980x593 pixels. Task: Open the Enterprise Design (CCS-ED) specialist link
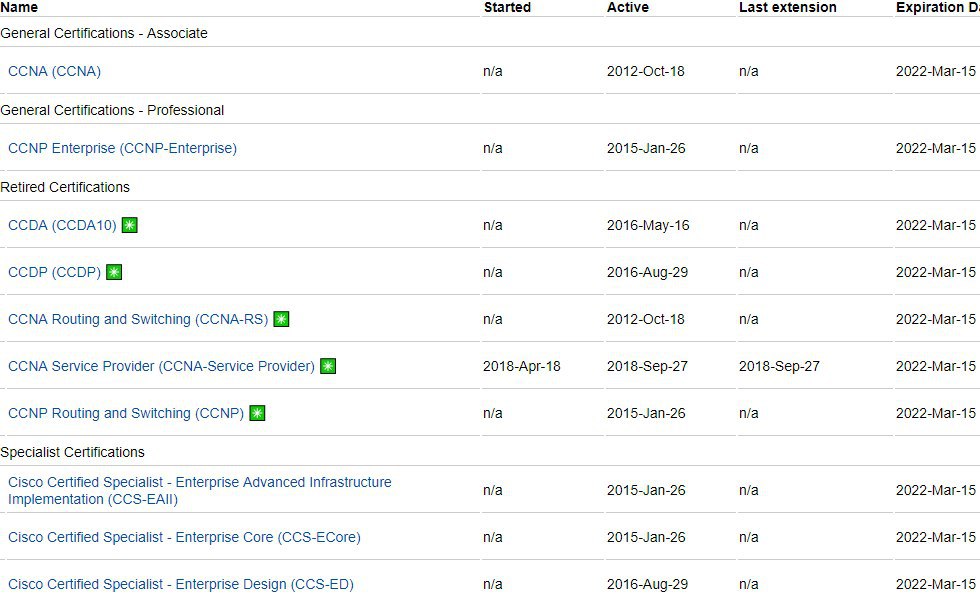[180, 584]
